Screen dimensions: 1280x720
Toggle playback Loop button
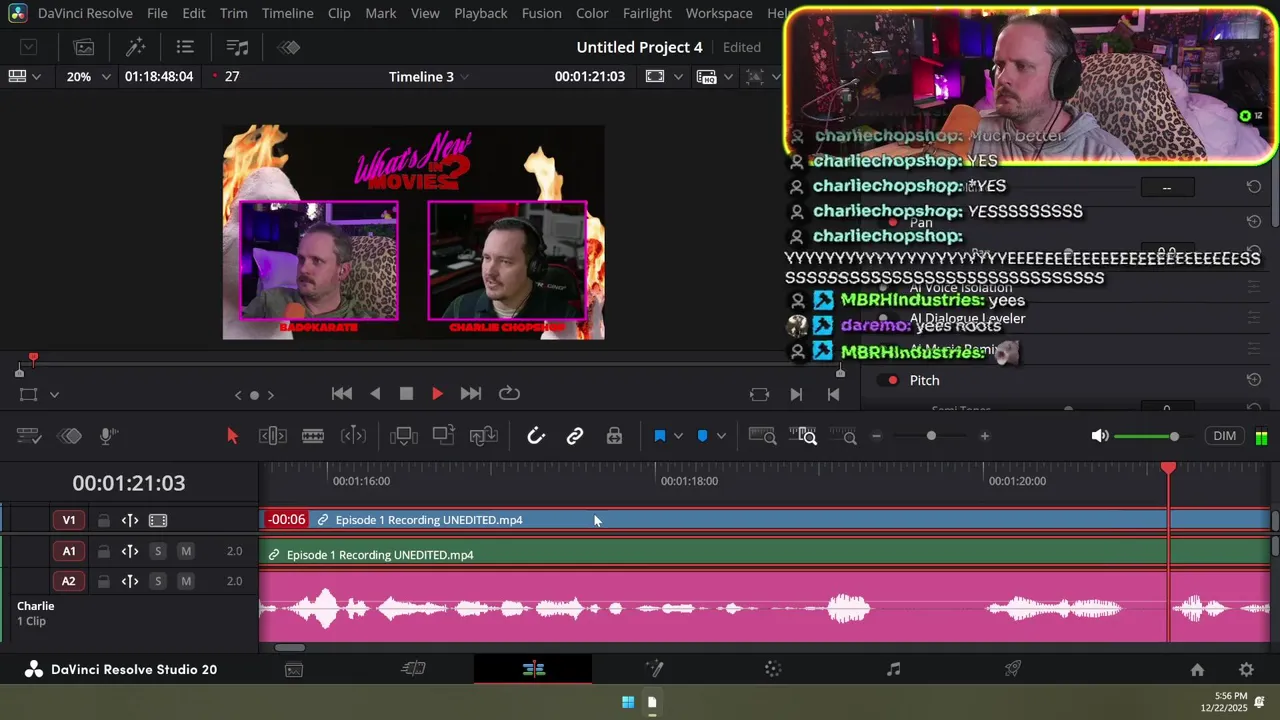(x=509, y=393)
